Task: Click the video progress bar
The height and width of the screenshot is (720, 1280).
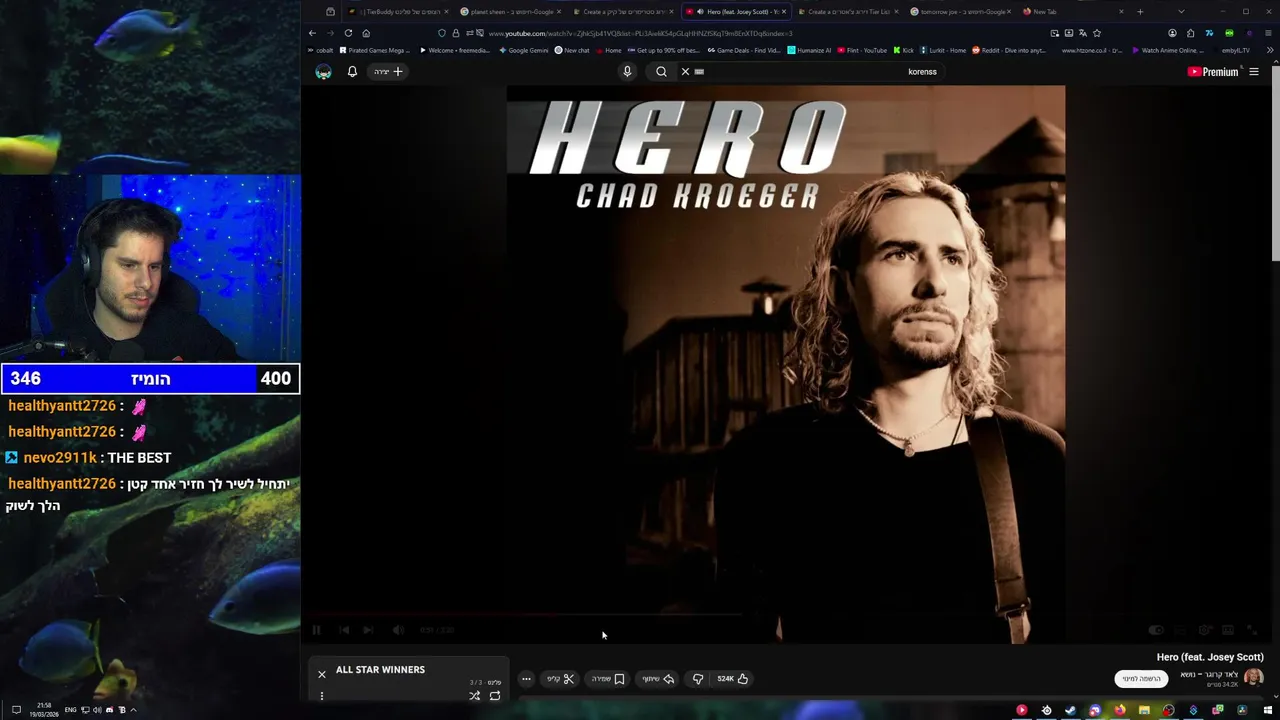Action: point(786,615)
